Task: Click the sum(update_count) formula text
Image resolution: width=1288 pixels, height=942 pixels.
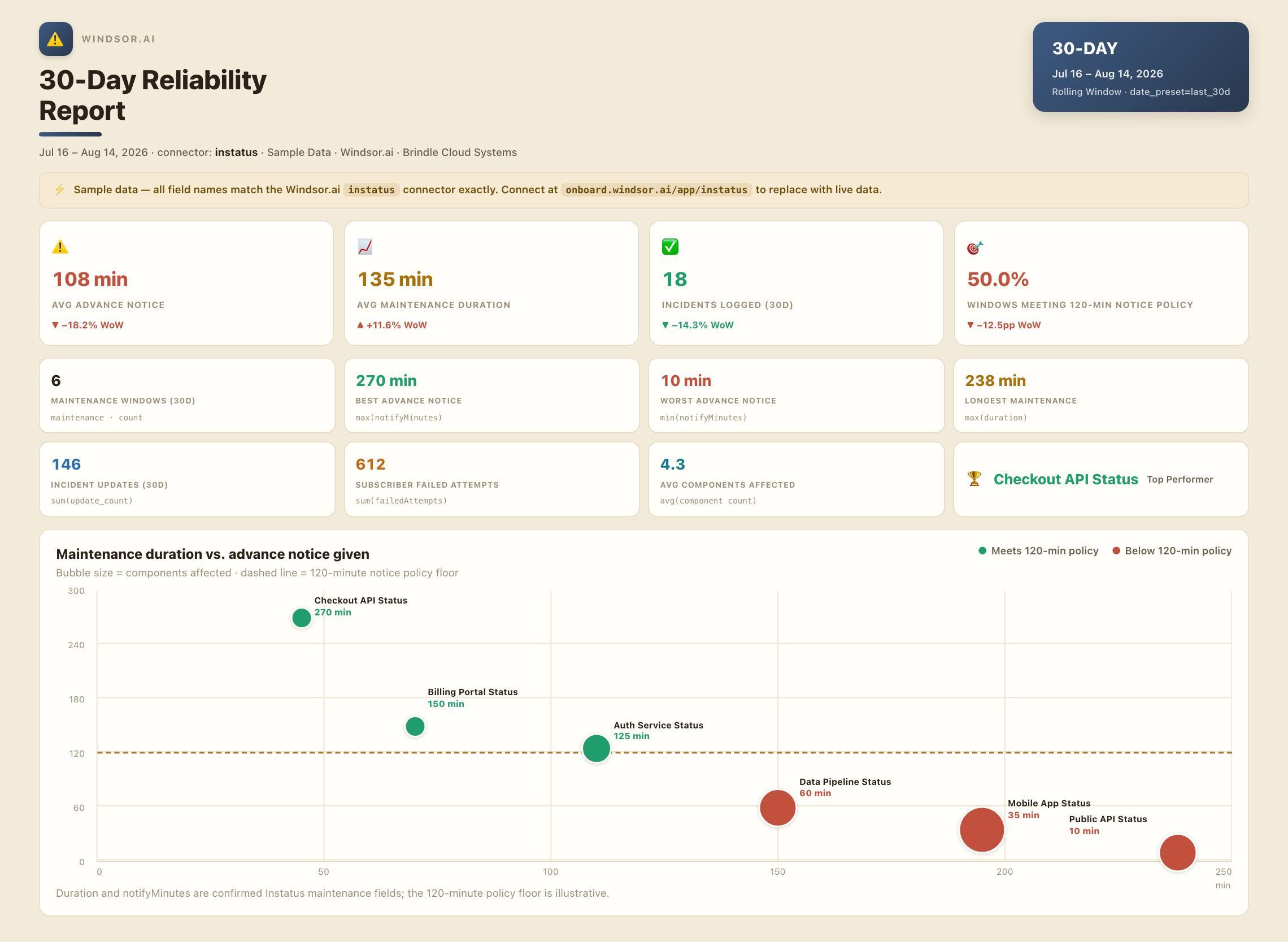Action: tap(92, 501)
